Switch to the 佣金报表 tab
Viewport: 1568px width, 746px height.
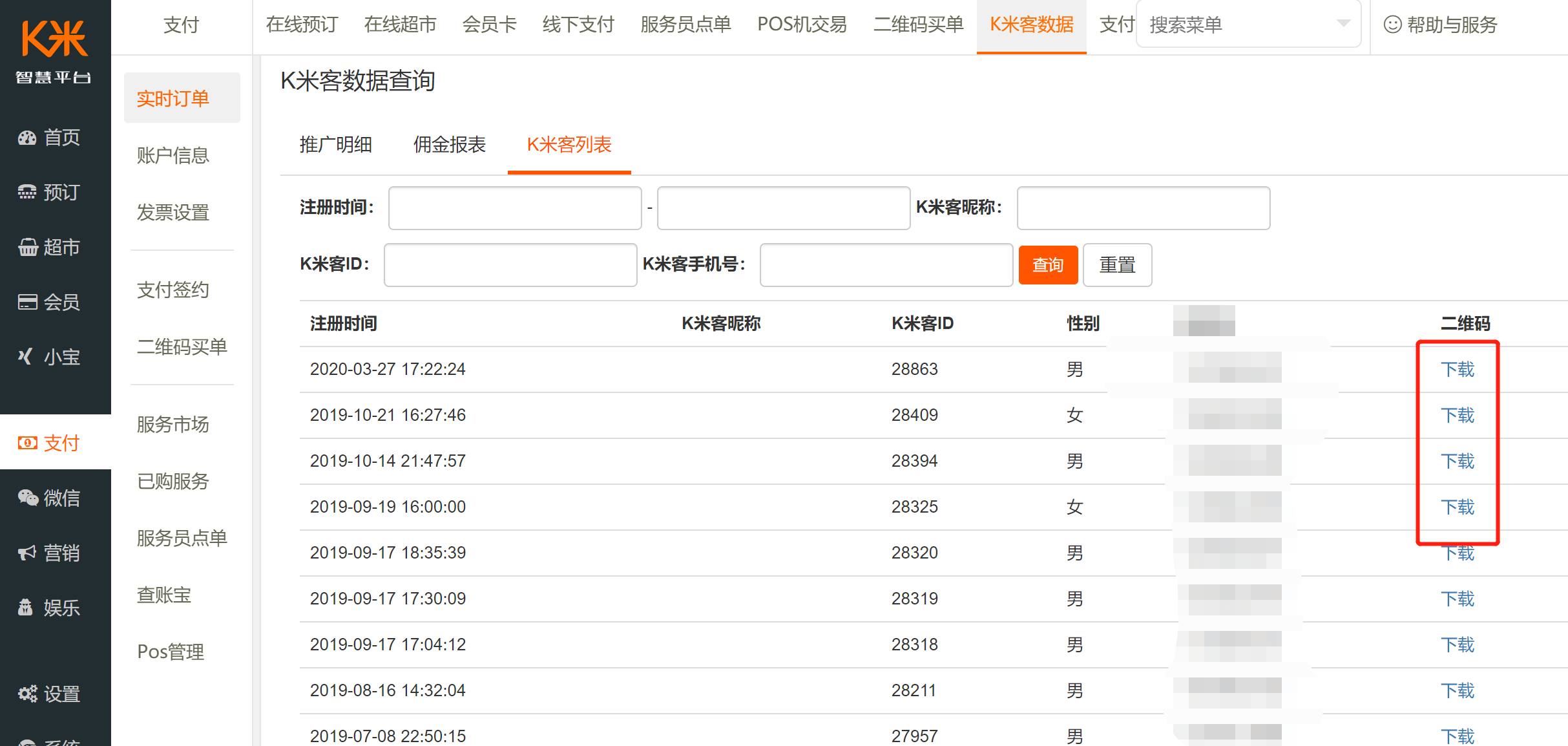coord(450,145)
